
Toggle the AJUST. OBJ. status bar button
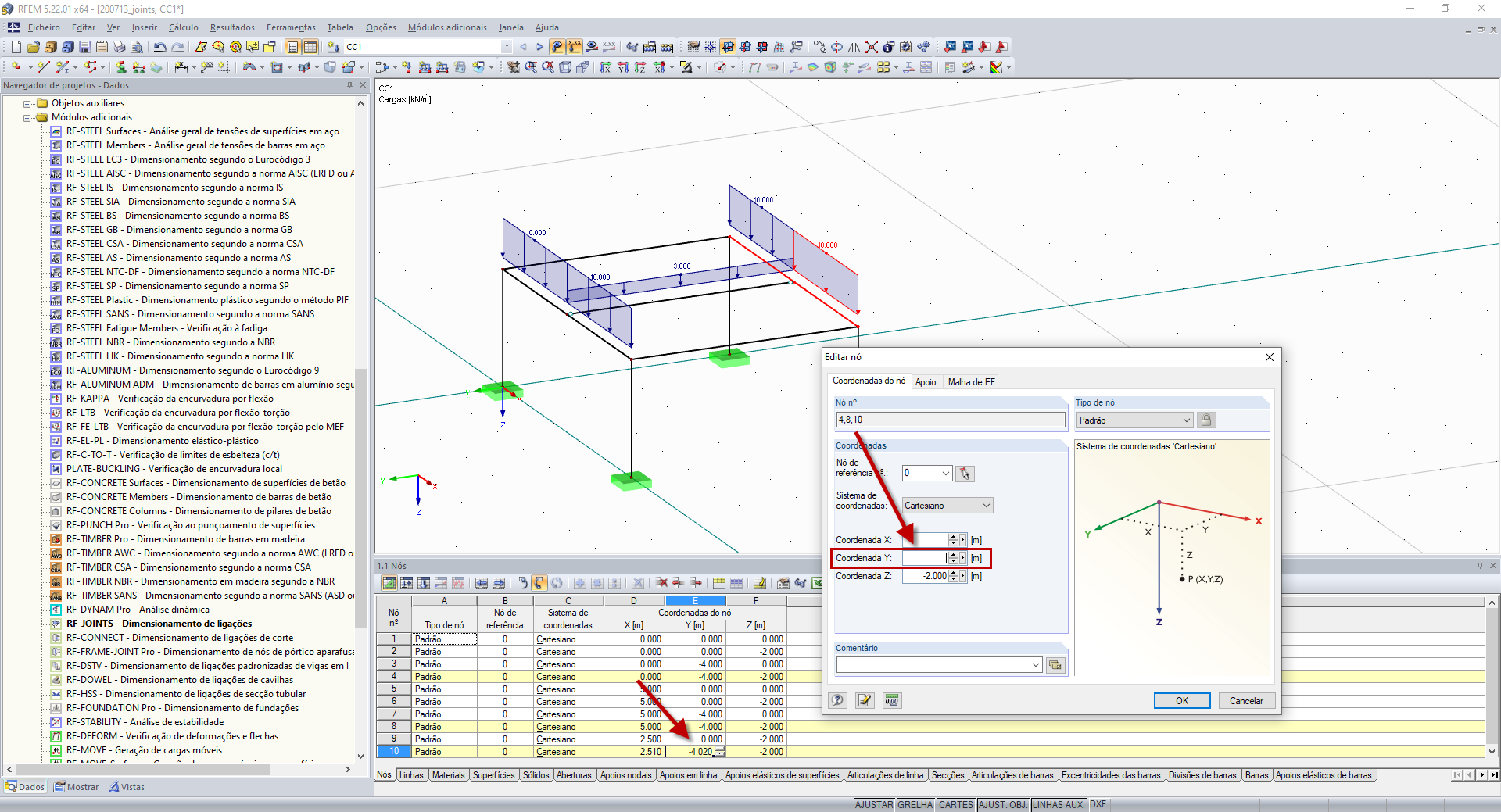[1003, 804]
